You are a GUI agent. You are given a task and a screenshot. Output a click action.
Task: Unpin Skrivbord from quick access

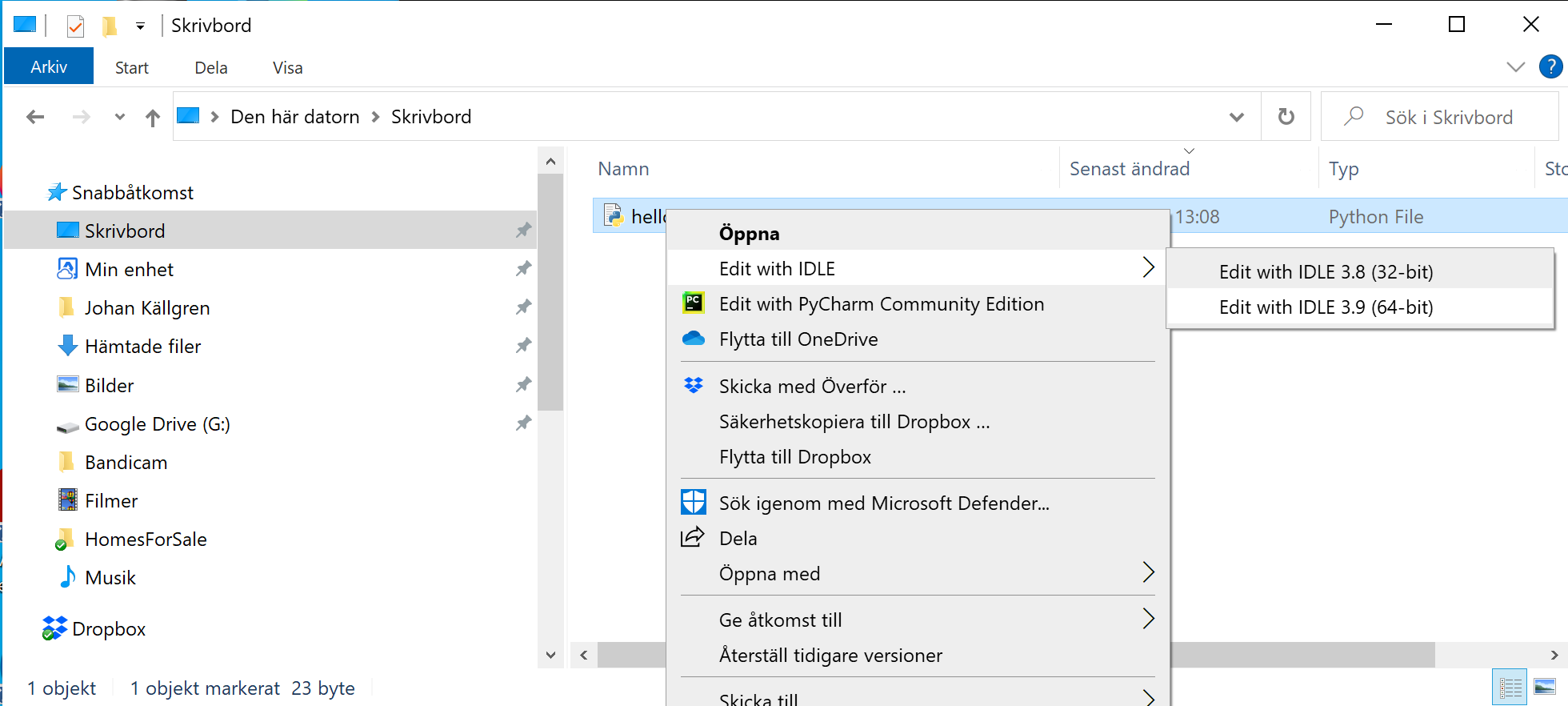tap(523, 231)
